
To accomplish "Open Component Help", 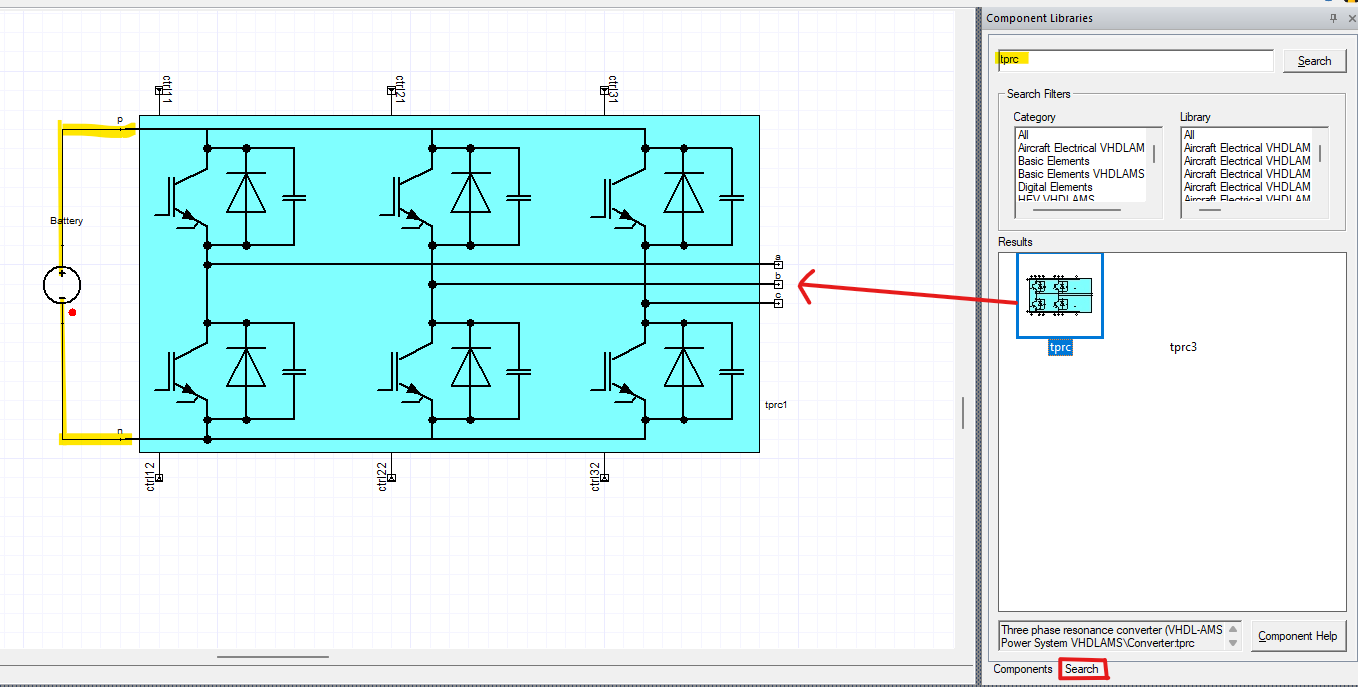I will [1298, 636].
